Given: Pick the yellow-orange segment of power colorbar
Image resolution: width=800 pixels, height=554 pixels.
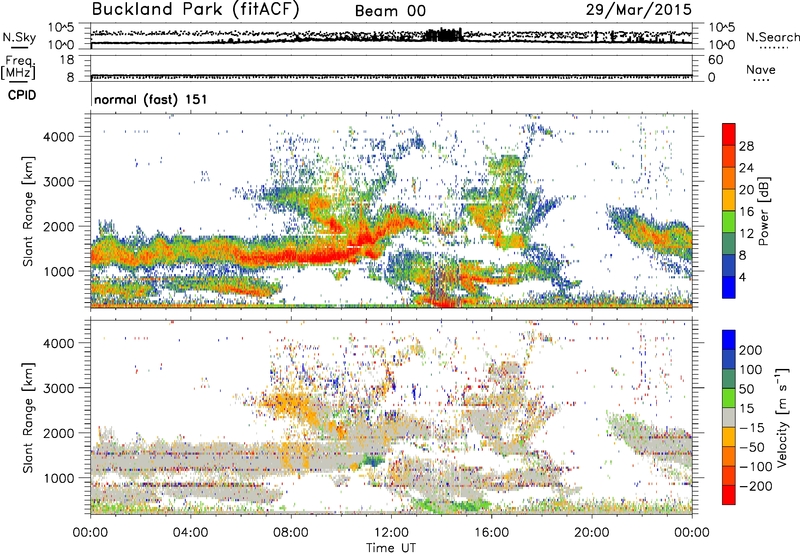Looking at the screenshot, I should point(729,200).
